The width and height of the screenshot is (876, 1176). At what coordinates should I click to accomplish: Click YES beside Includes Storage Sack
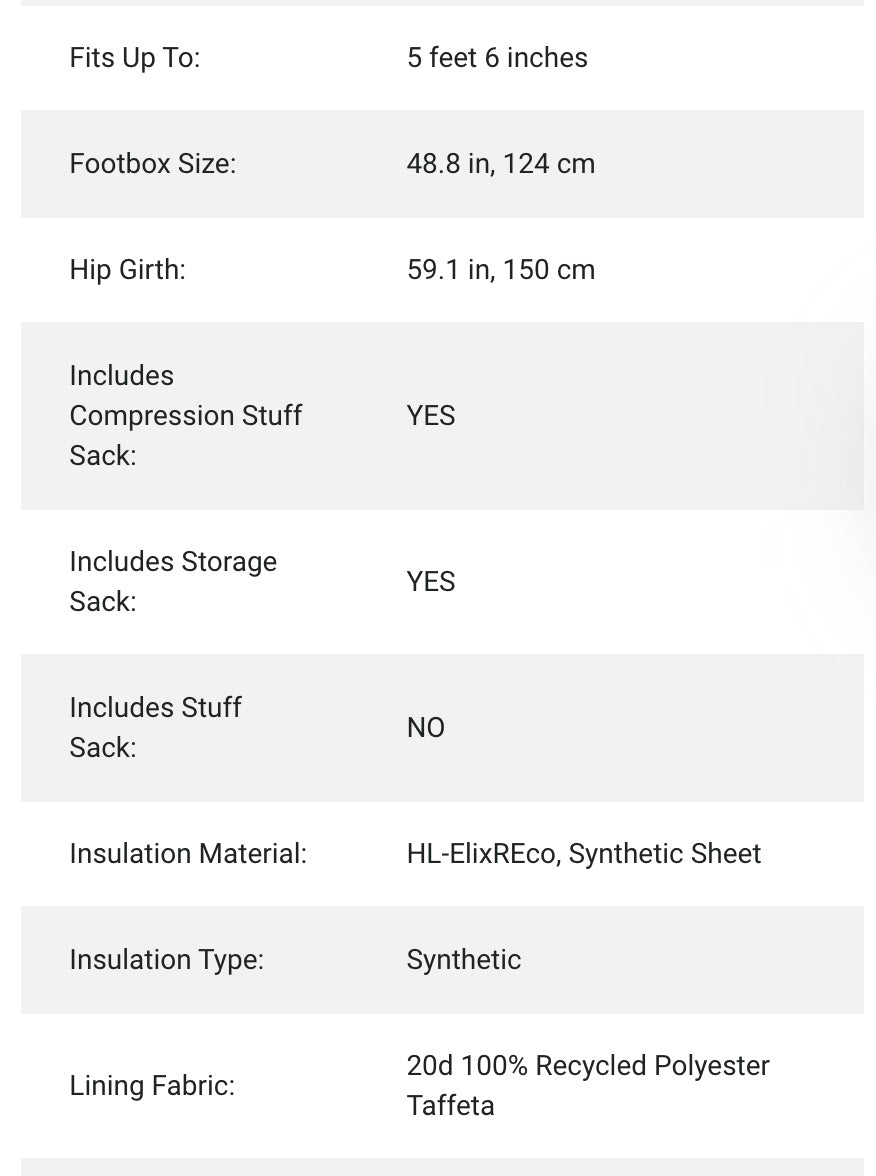(x=431, y=582)
